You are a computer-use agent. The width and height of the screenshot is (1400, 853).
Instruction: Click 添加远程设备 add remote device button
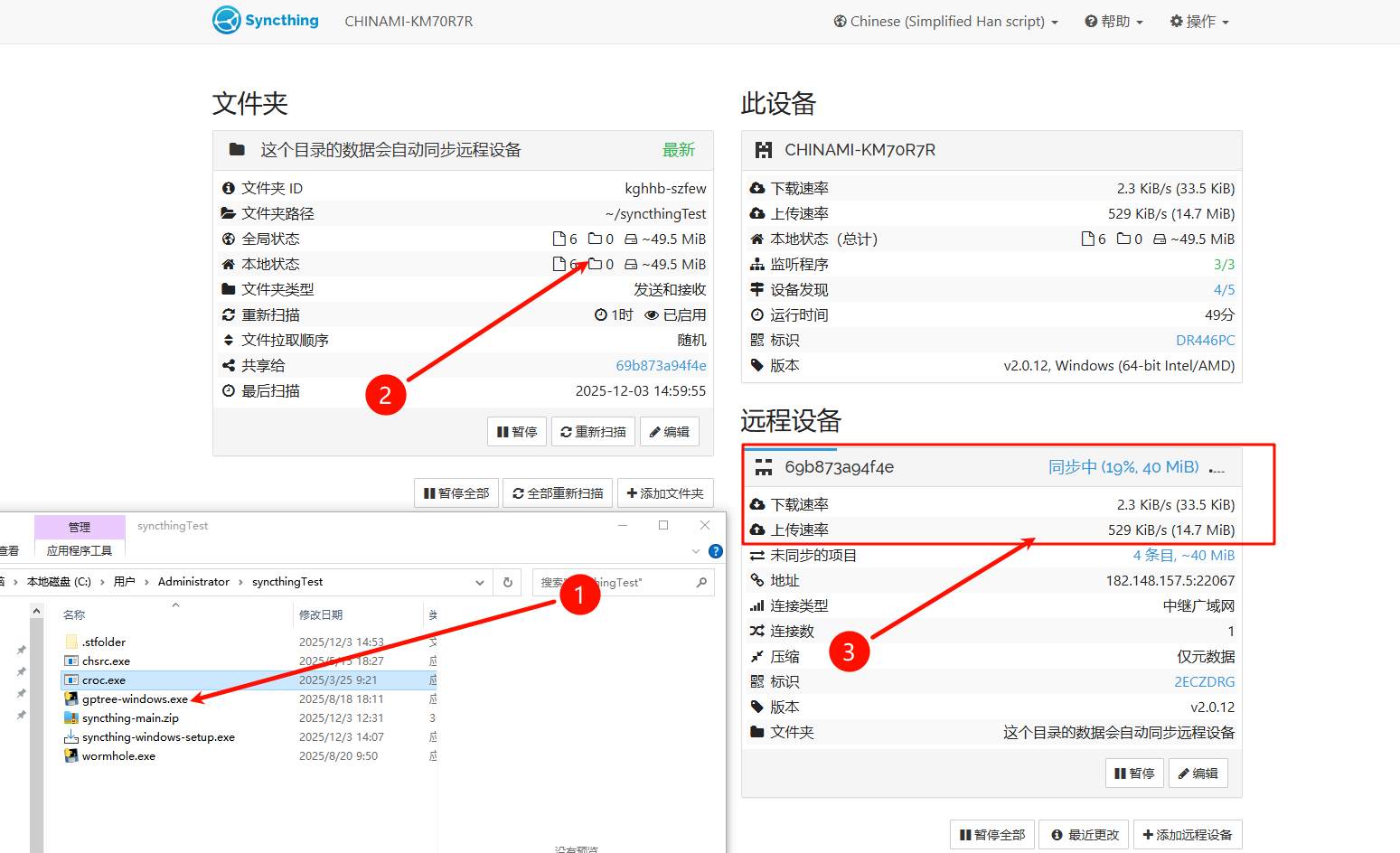click(x=1188, y=835)
